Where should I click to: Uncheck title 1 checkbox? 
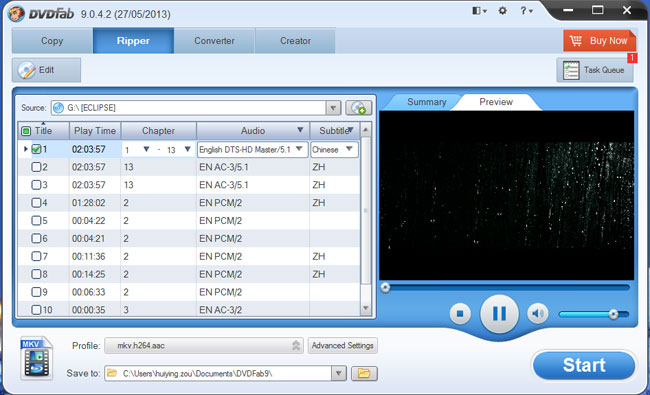coord(36,149)
